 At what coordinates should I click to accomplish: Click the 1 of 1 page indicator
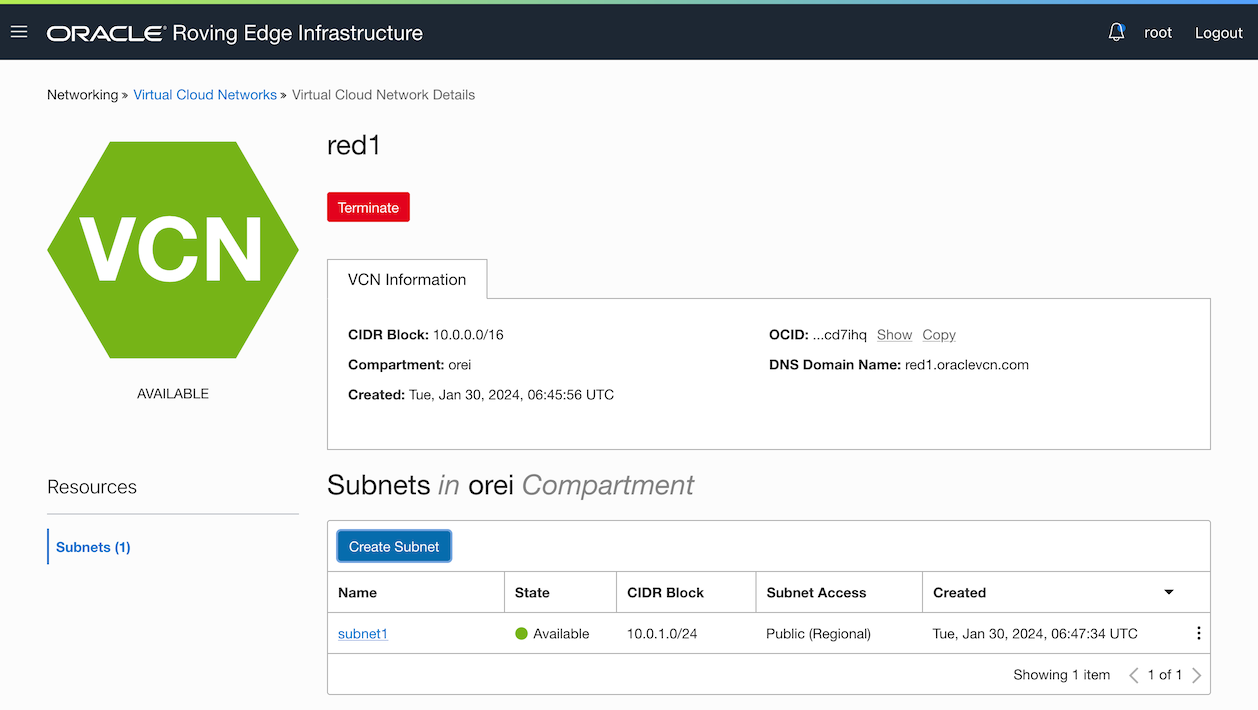click(1165, 675)
